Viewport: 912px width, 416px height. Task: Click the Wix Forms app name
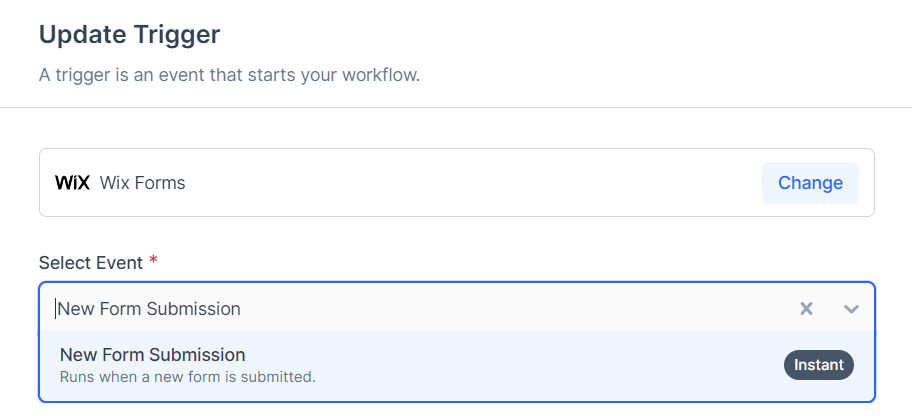[142, 183]
